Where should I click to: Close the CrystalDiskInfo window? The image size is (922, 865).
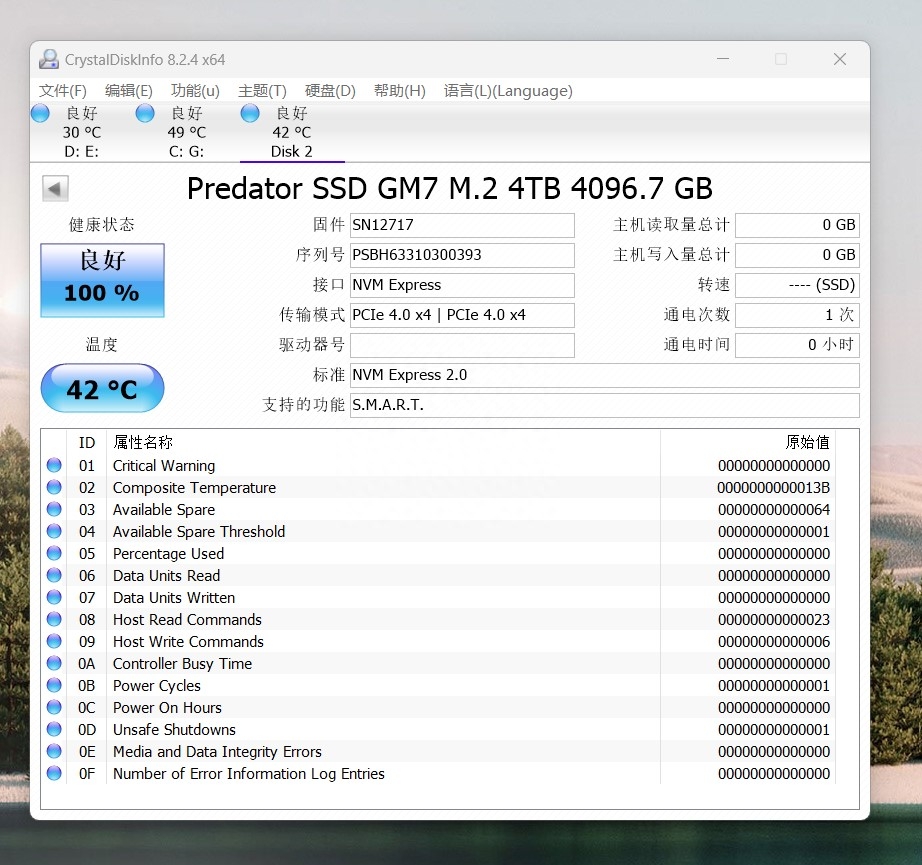840,59
